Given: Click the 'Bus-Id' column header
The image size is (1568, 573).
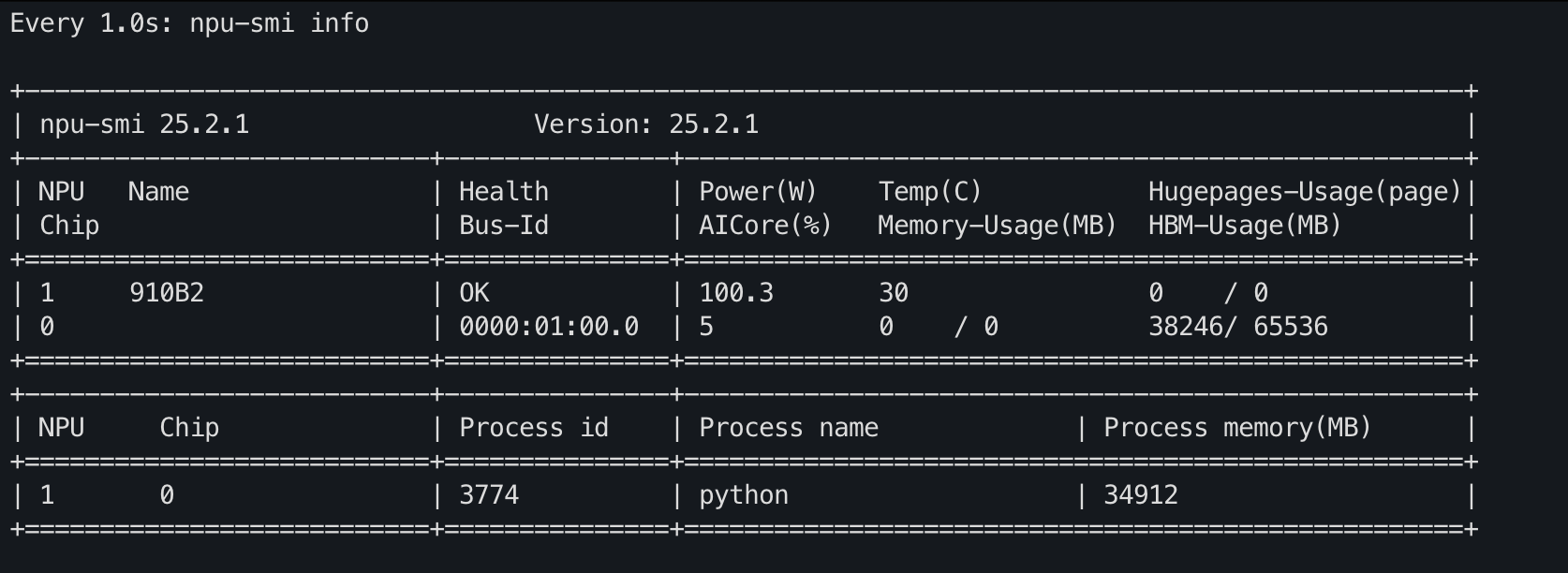Looking at the screenshot, I should [504, 226].
